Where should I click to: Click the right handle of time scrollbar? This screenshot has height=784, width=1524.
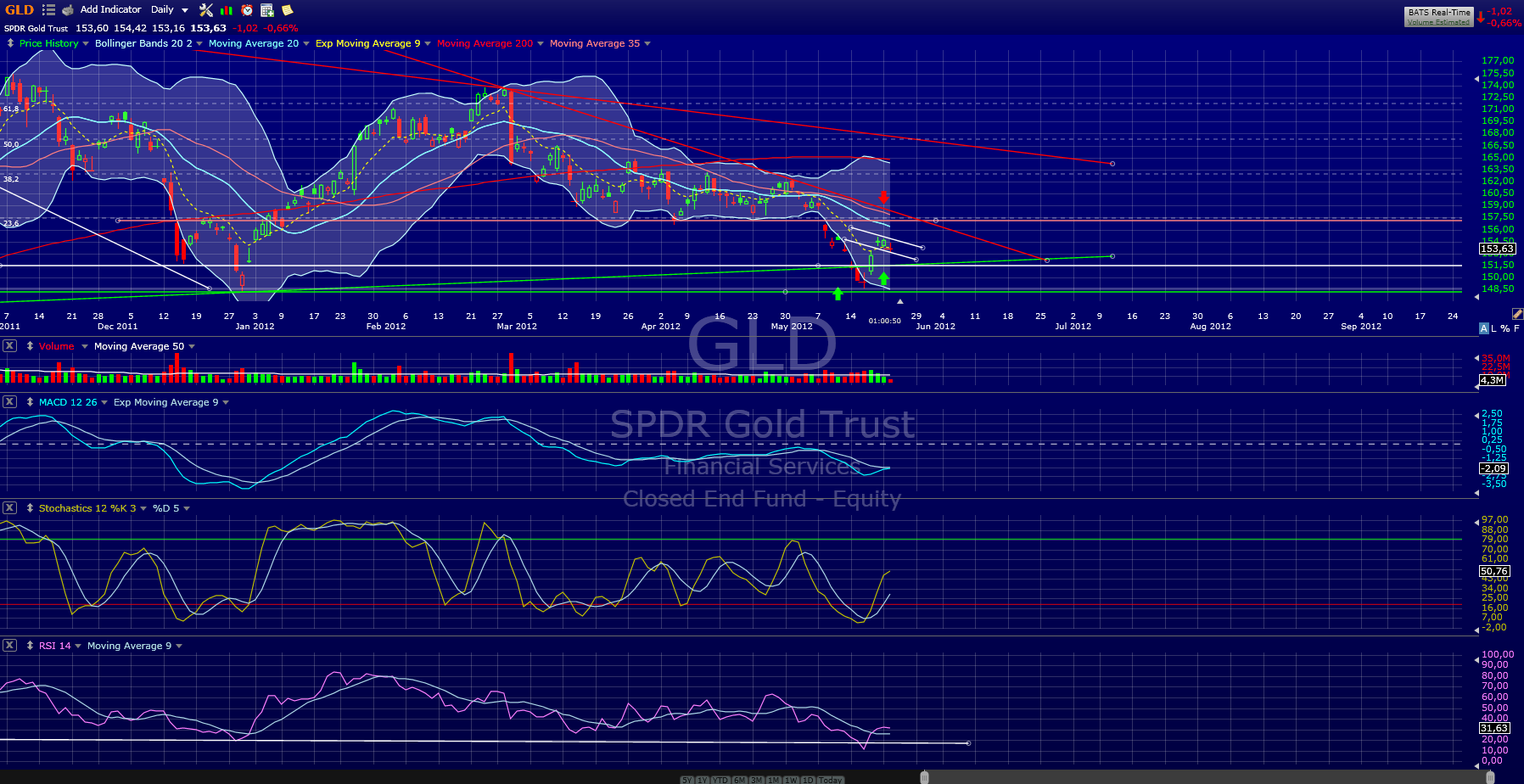1491,777
